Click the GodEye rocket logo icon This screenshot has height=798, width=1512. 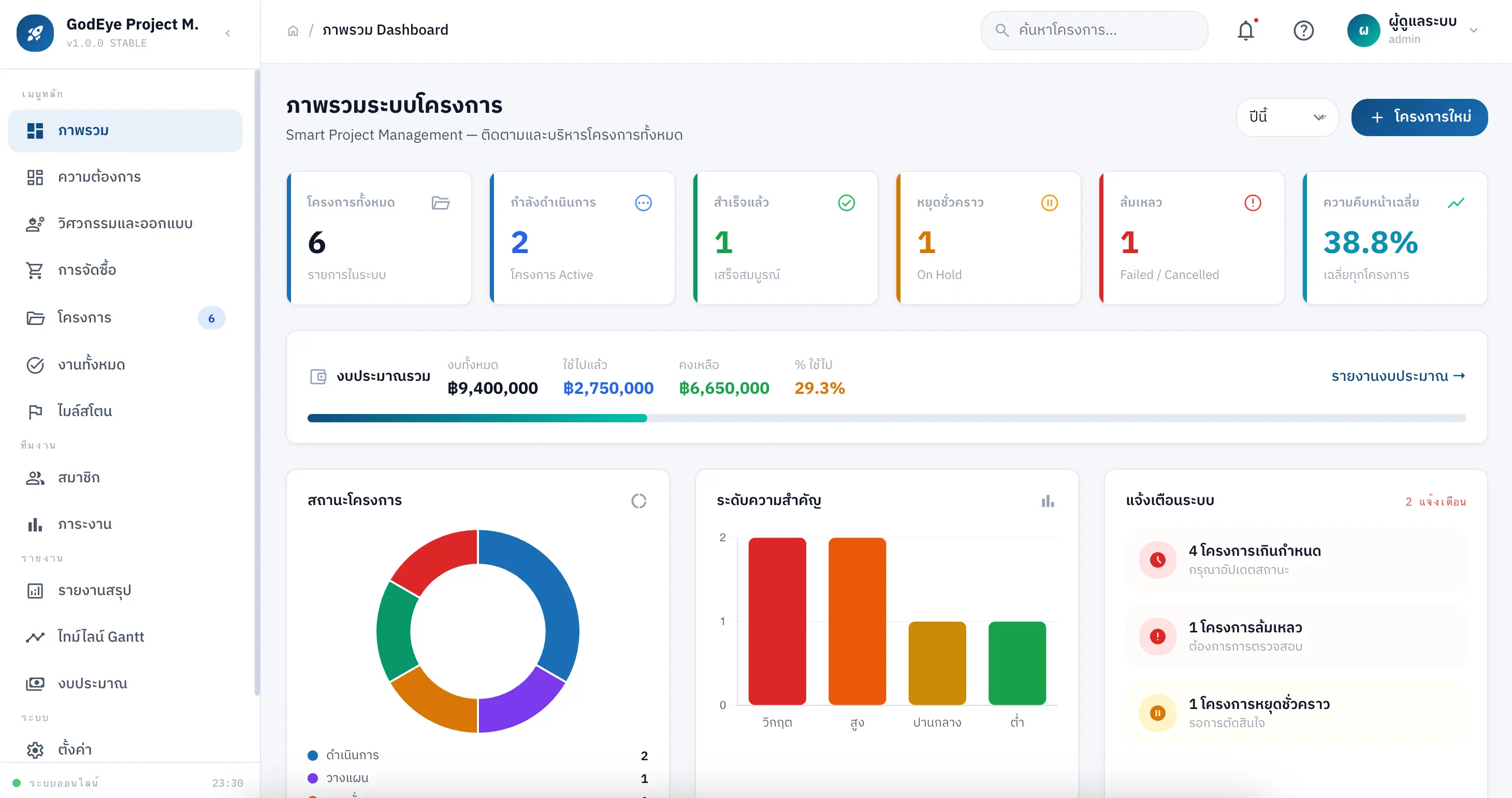point(35,33)
